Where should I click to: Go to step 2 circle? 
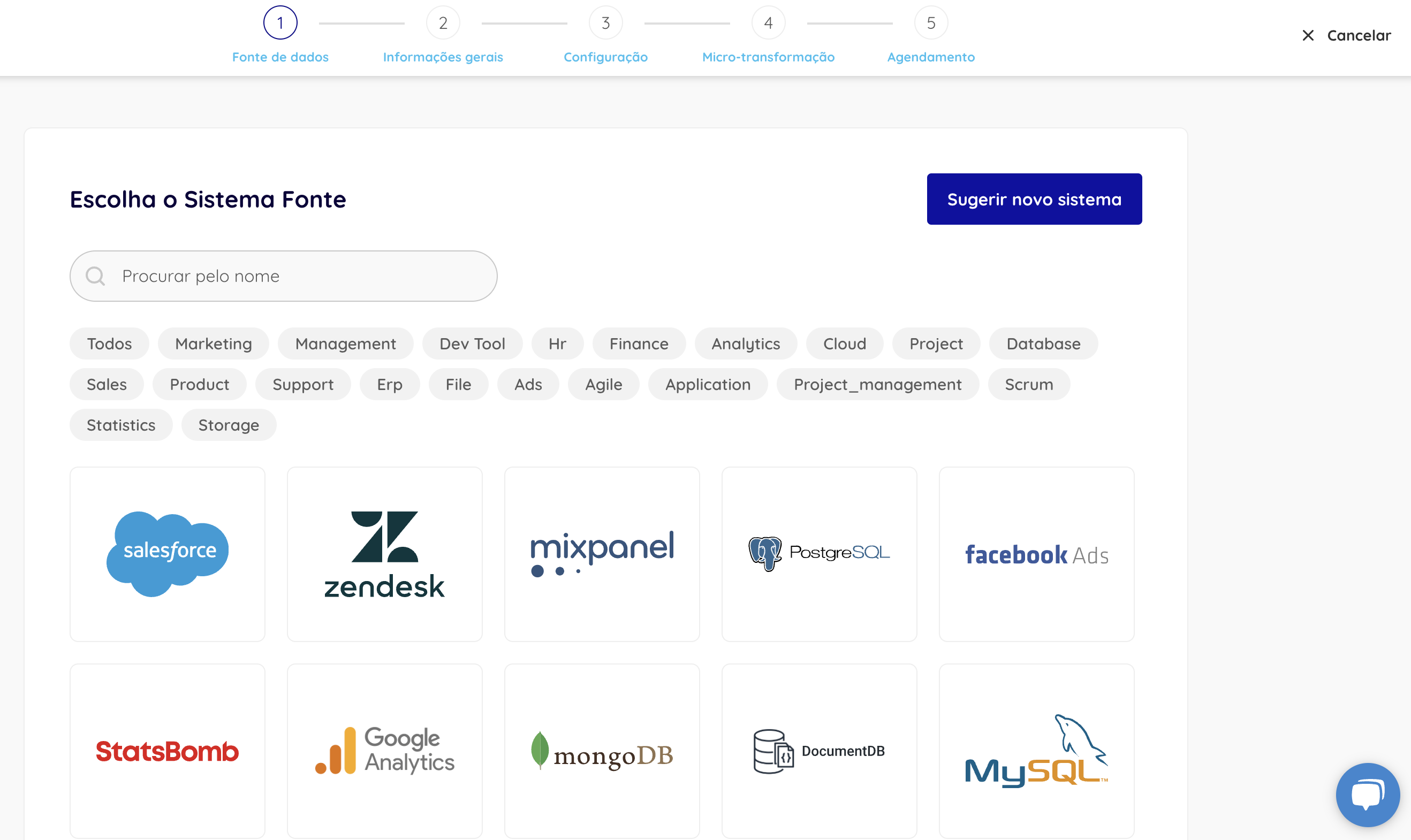(443, 22)
